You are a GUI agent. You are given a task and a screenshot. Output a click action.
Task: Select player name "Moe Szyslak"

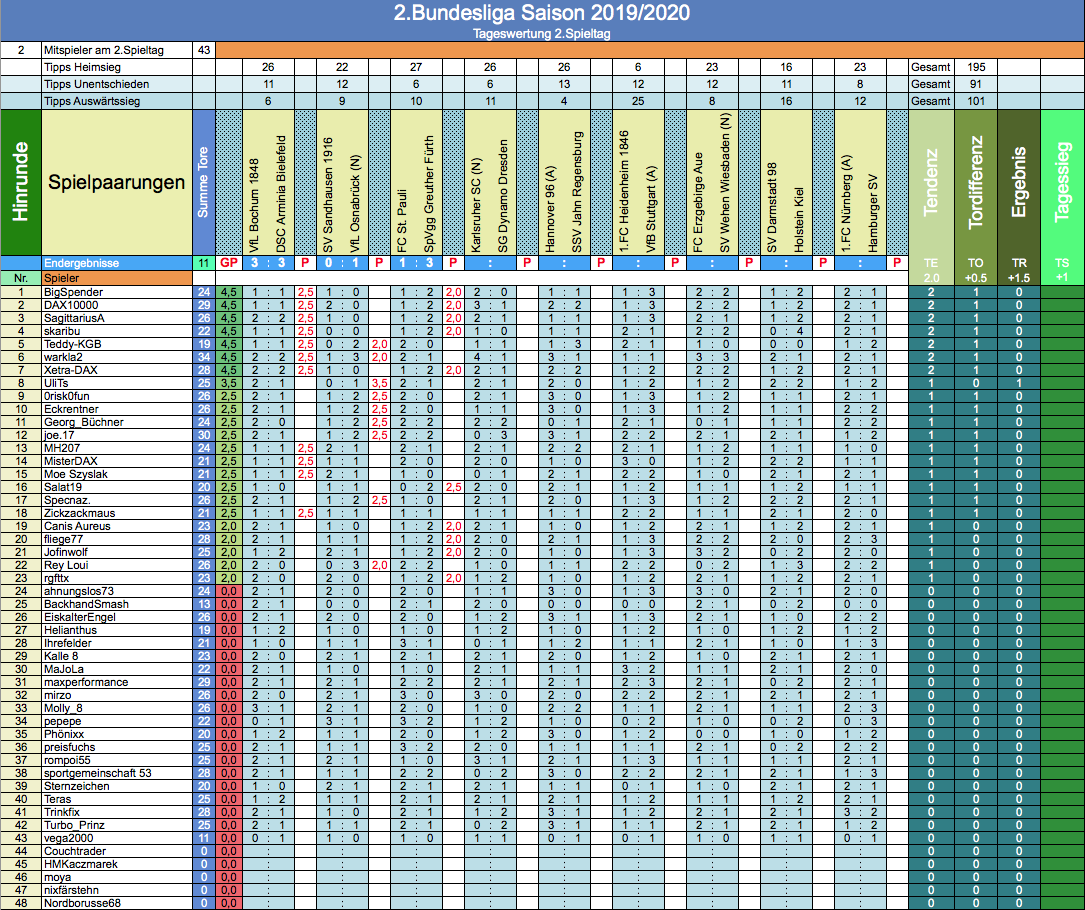[75, 474]
